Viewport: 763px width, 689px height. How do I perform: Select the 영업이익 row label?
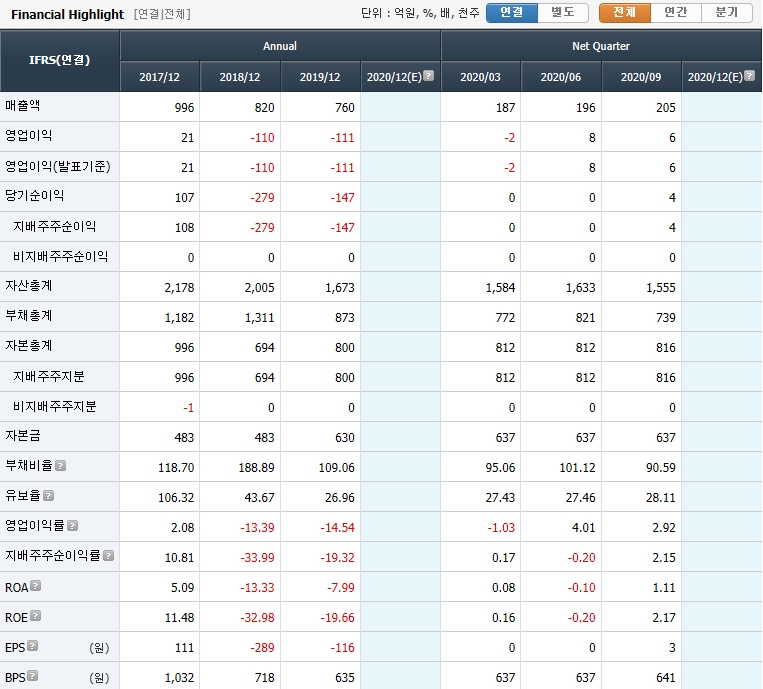[29, 136]
